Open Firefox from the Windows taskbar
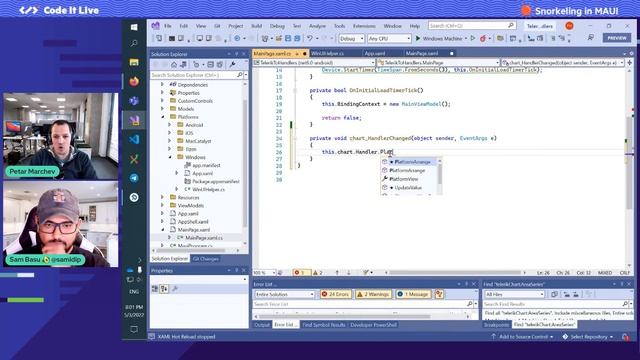Image resolution: width=640 pixels, height=360 pixels. coord(134,82)
